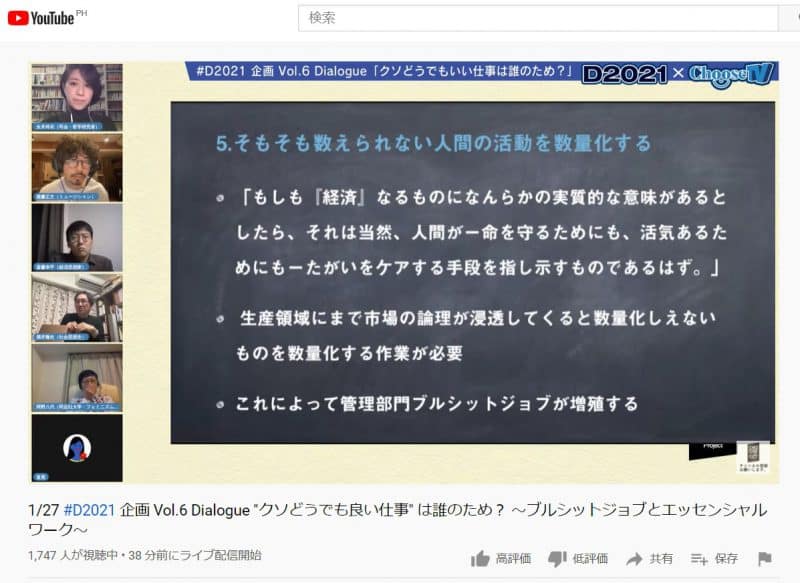Open the #D2021 hashtag link in the title
This screenshot has height=583, width=800.
(x=90, y=509)
